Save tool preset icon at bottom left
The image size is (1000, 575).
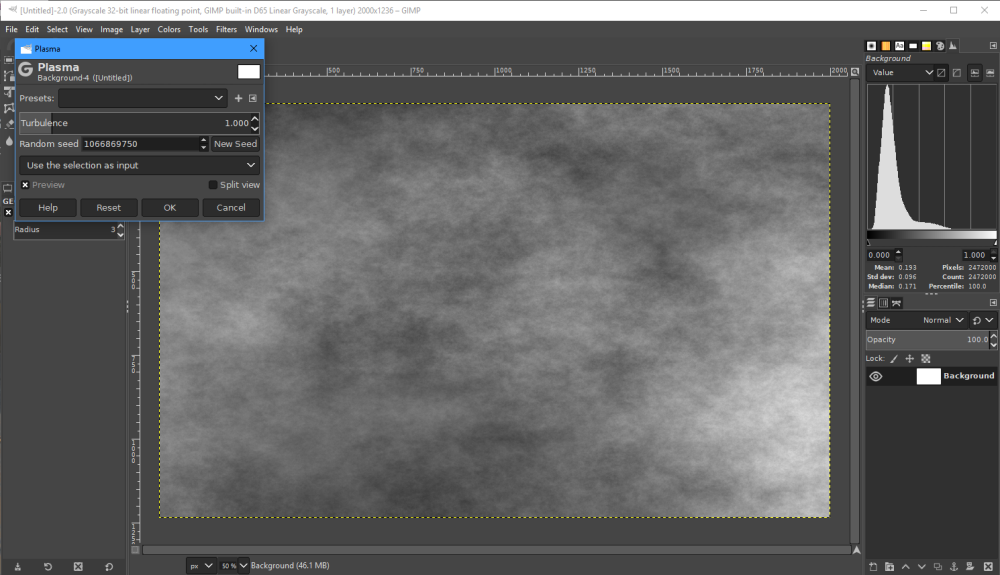click(18, 567)
